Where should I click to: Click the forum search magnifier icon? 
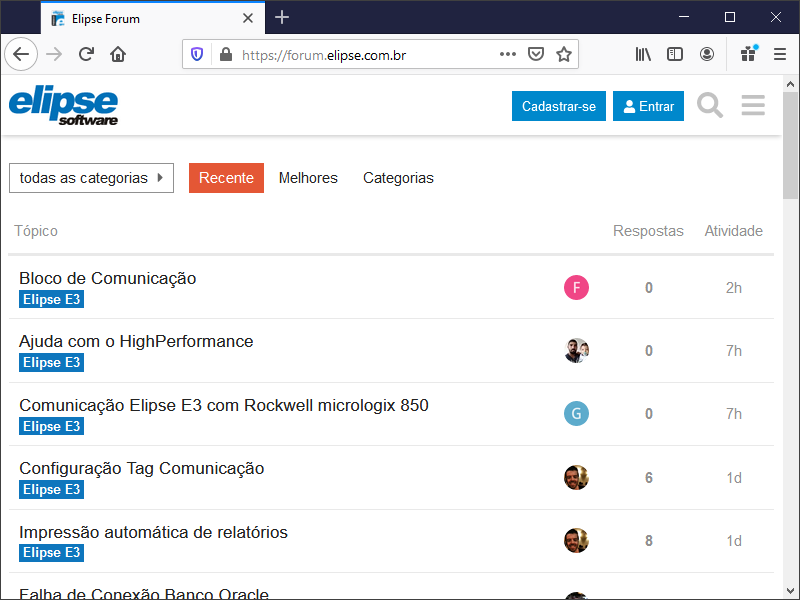pyautogui.click(x=710, y=105)
